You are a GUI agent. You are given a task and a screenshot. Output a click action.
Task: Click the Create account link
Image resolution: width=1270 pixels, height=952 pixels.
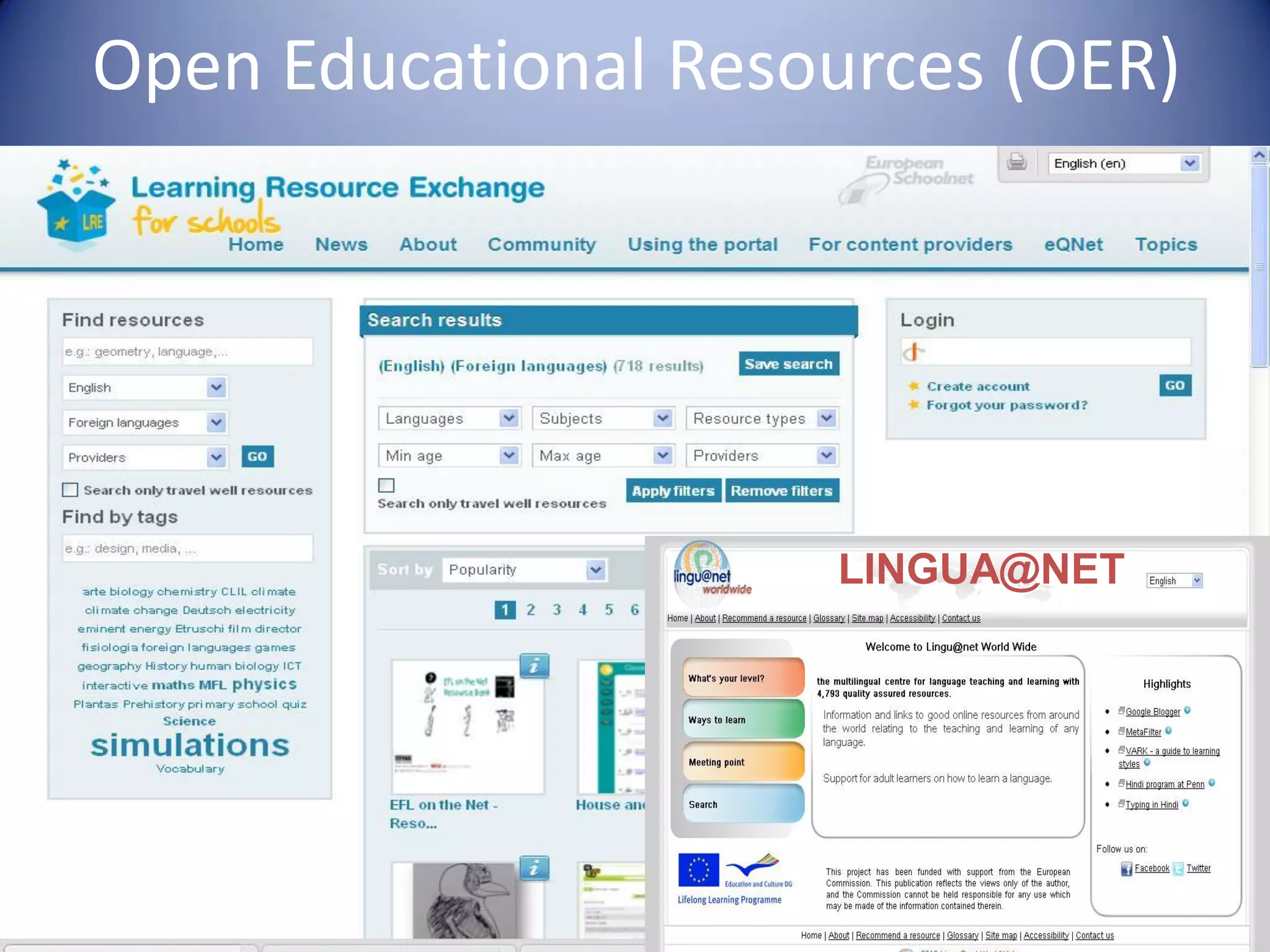coord(978,386)
